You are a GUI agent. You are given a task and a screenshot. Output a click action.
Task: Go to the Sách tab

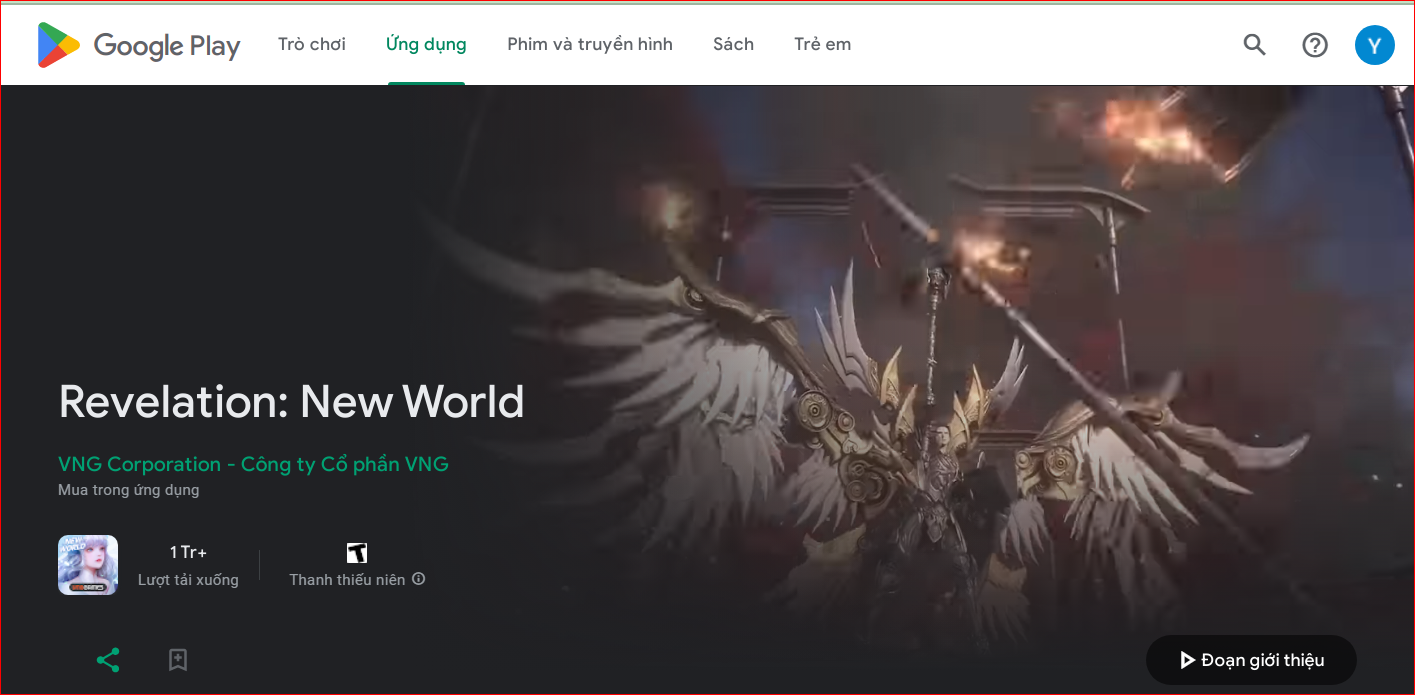click(x=733, y=44)
